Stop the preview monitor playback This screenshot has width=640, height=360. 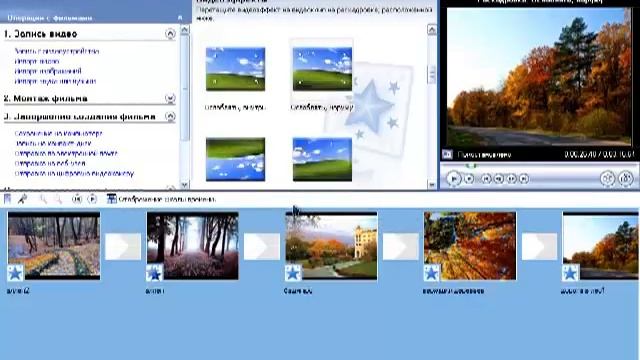(x=469, y=178)
